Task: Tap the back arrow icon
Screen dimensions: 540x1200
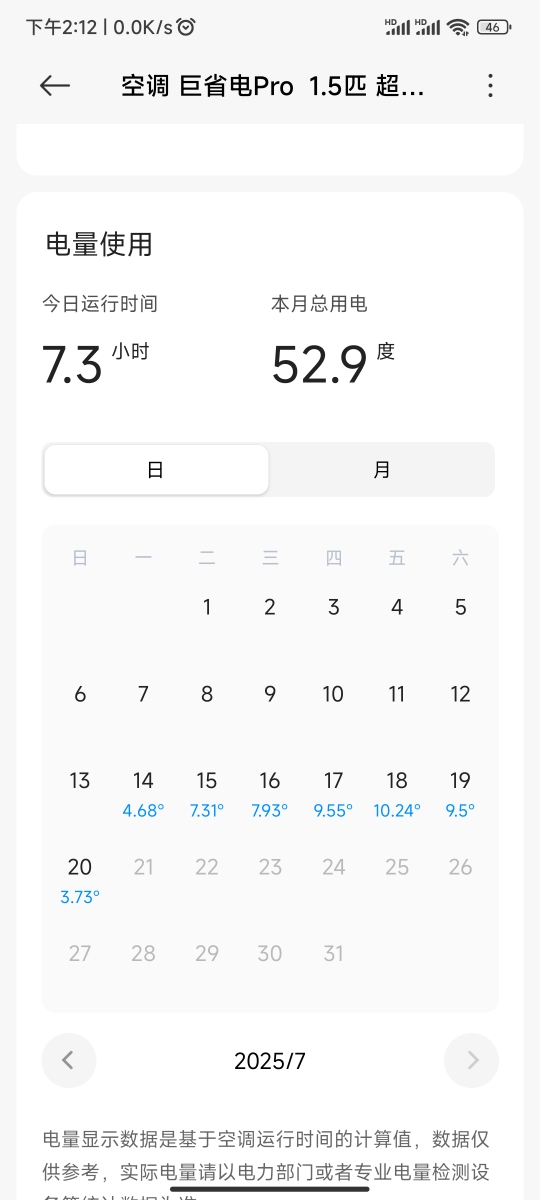Action: click(x=55, y=86)
